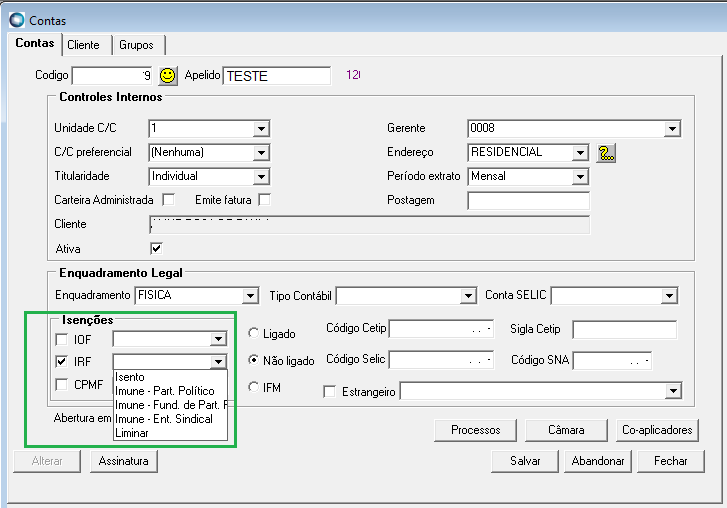Viewport: 727px width, 508px height.
Task: Select the Ligado radio button
Action: click(254, 333)
